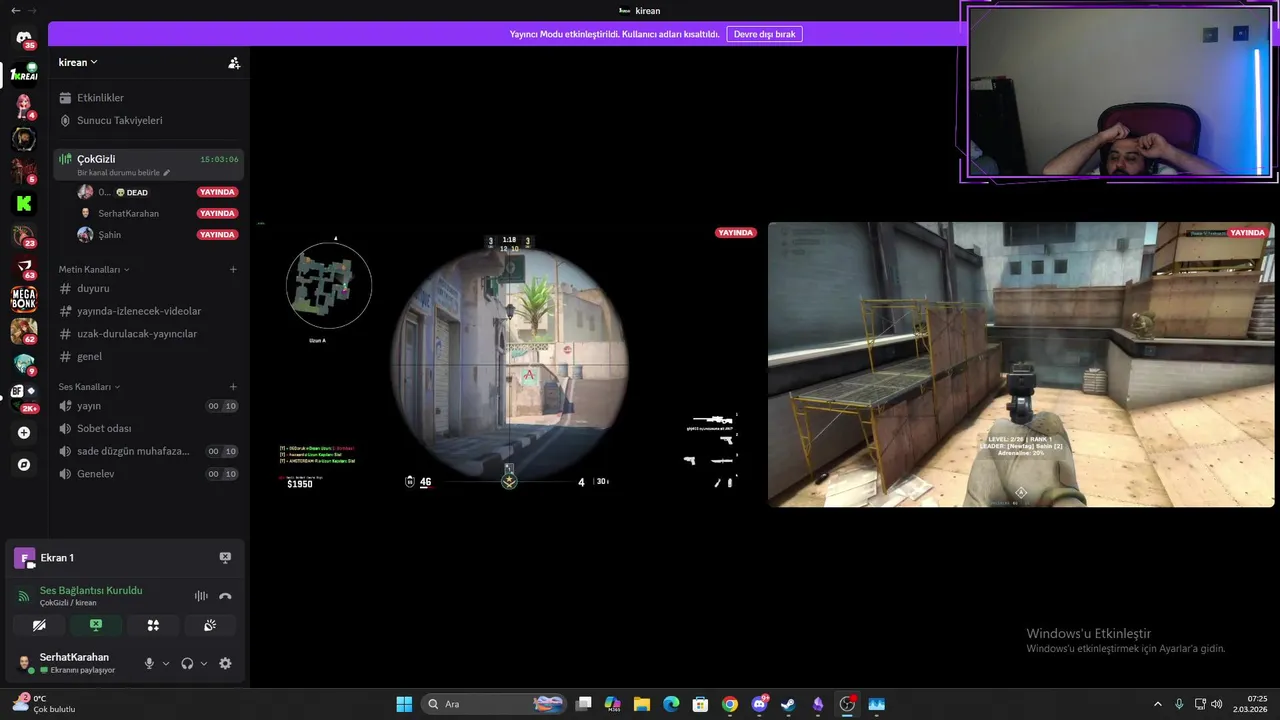Collapse the Ses Kanalları category
The width and height of the screenshot is (1280, 720).
tap(89, 387)
